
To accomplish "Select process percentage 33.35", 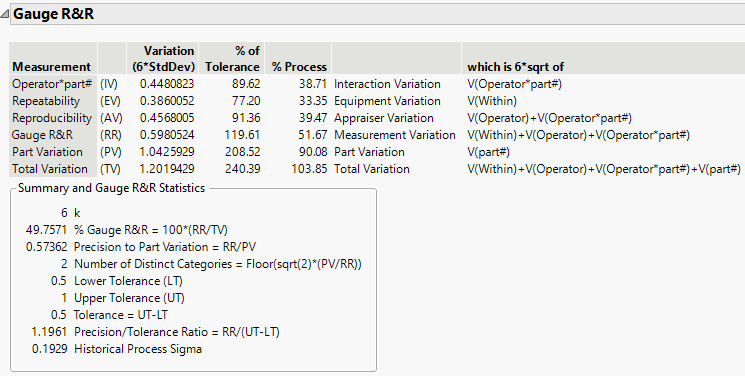I will click(x=313, y=101).
